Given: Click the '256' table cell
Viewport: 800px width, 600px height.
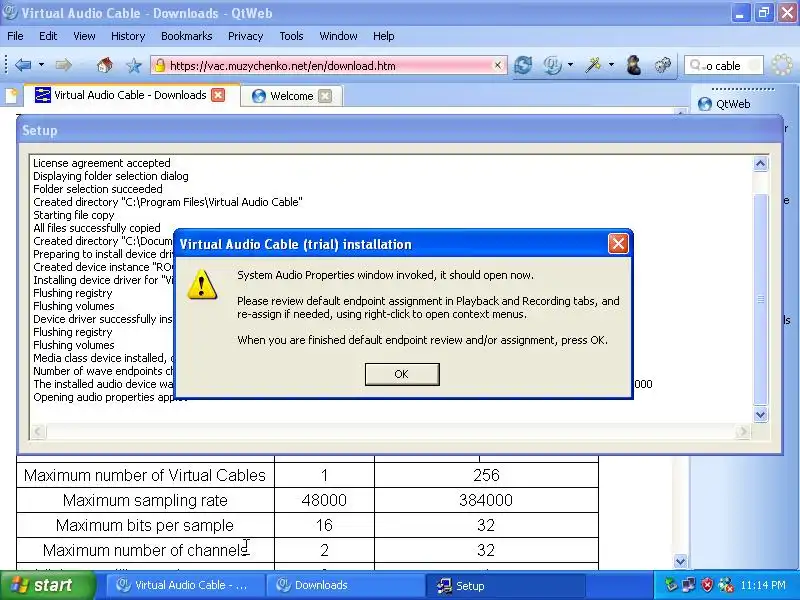Looking at the screenshot, I should coord(486,475).
